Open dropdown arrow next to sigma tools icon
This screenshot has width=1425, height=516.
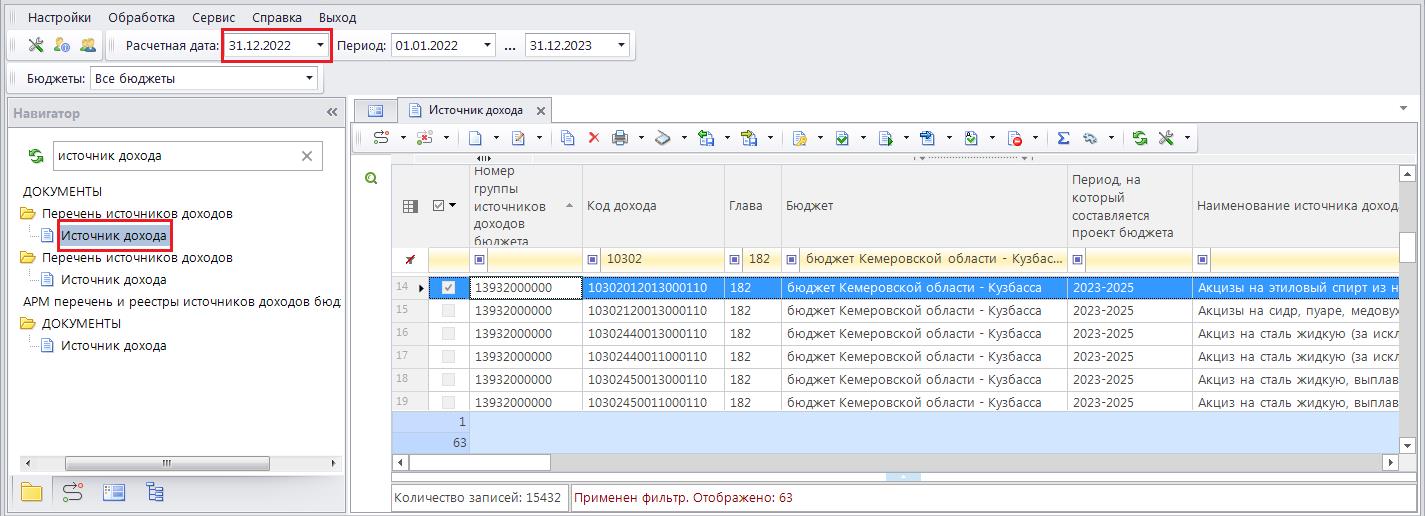coord(1110,138)
